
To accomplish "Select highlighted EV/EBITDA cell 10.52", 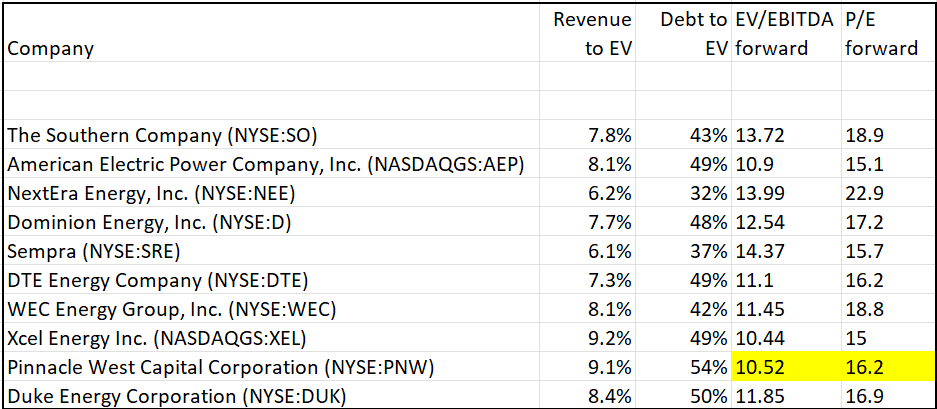I will (x=786, y=367).
